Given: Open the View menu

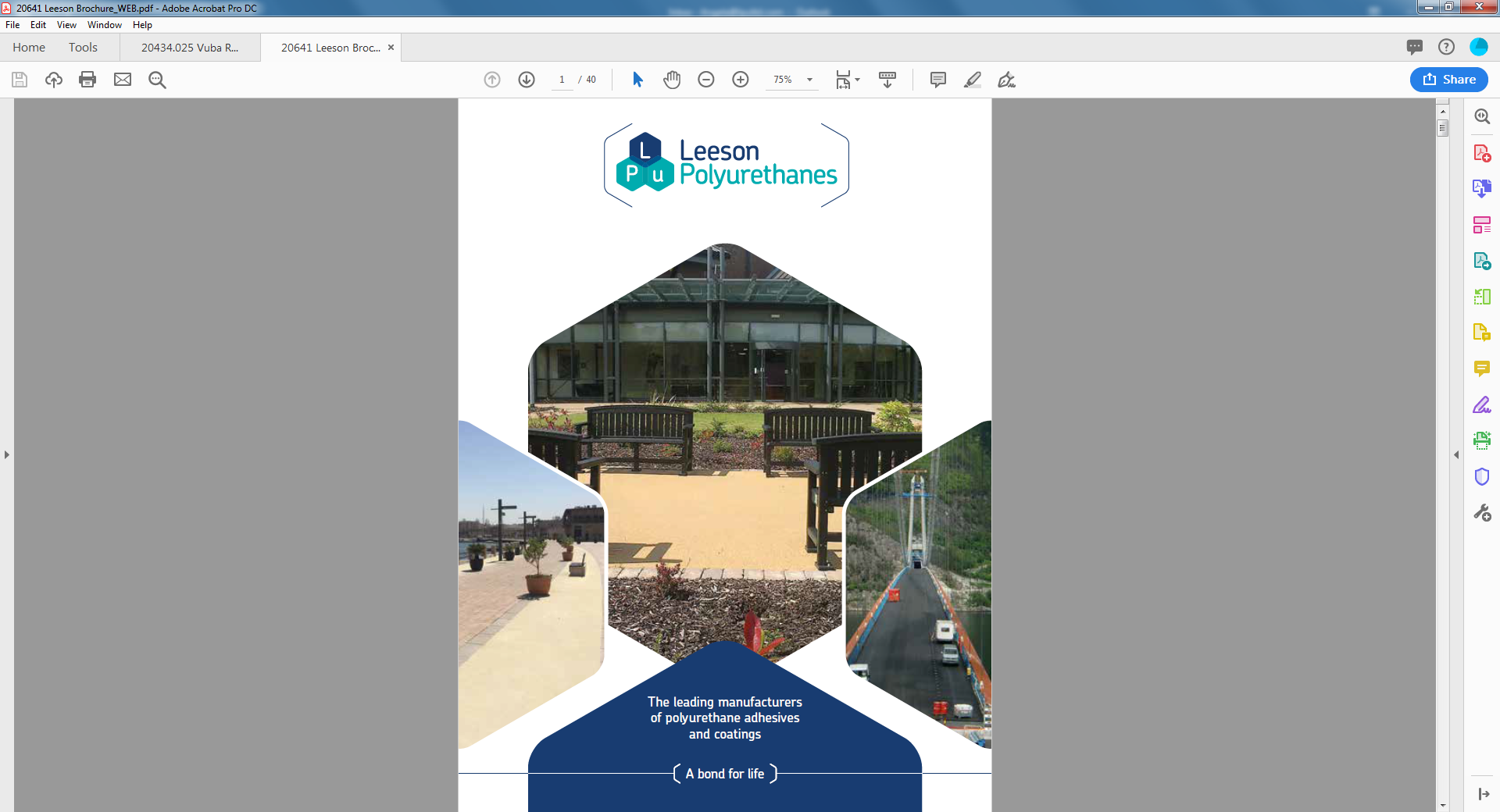Looking at the screenshot, I should 66,25.
